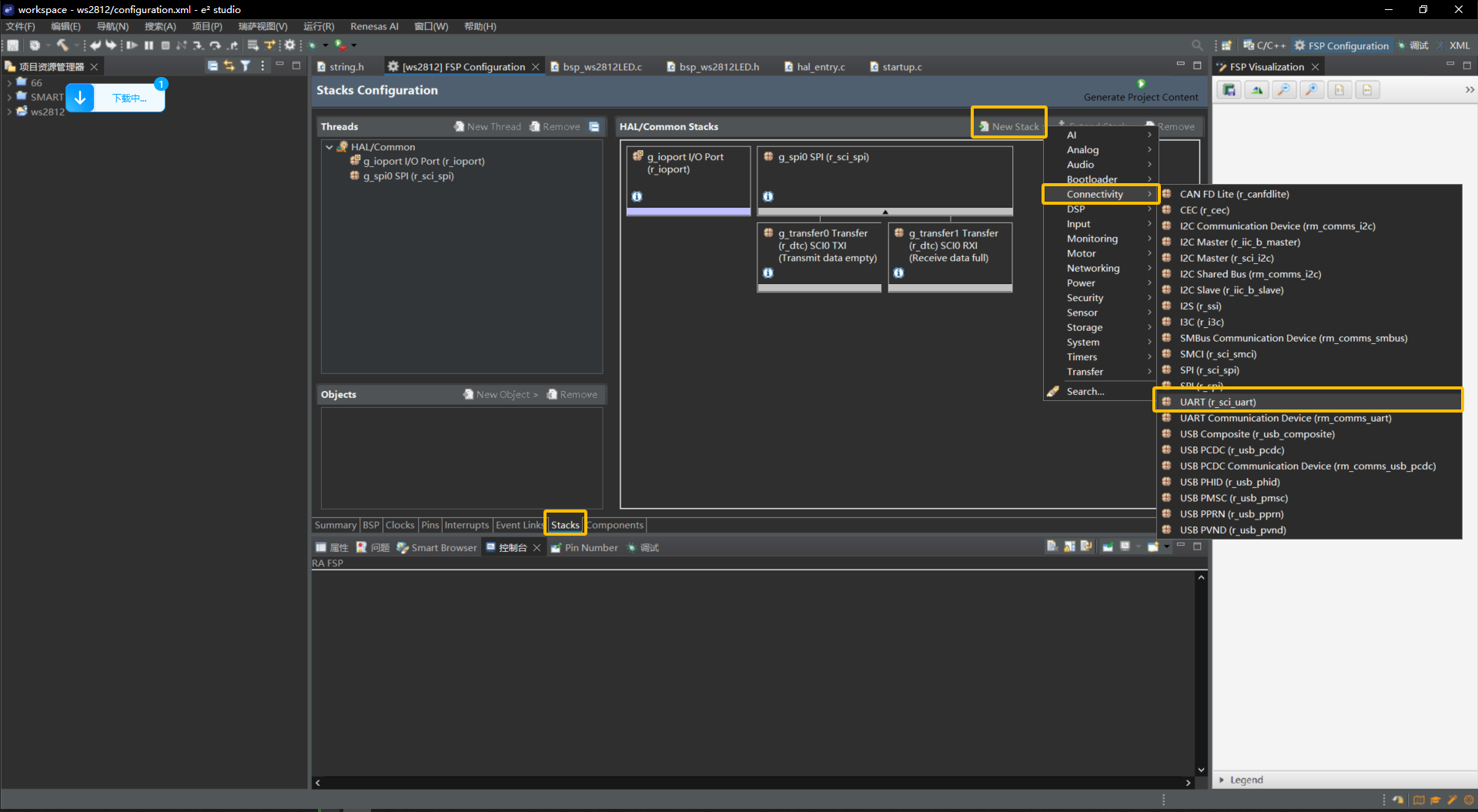Click the blue download arrow icon
This screenshot has height=812, width=1478.
tap(80, 98)
